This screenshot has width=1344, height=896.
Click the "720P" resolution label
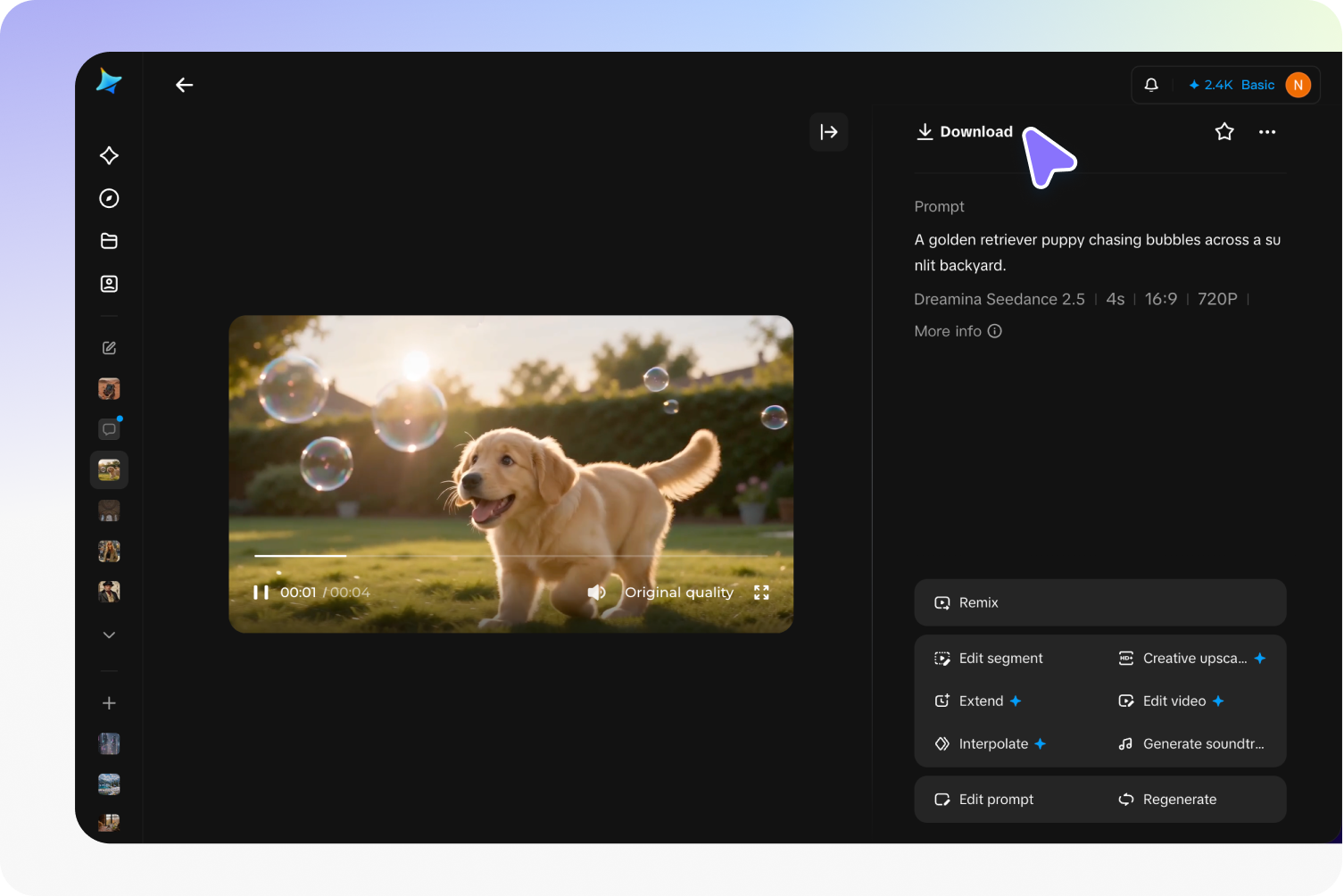pos(1217,299)
